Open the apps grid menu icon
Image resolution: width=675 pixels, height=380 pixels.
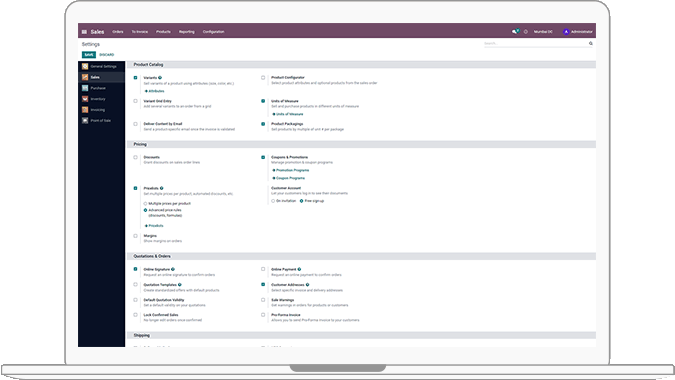coord(84,32)
